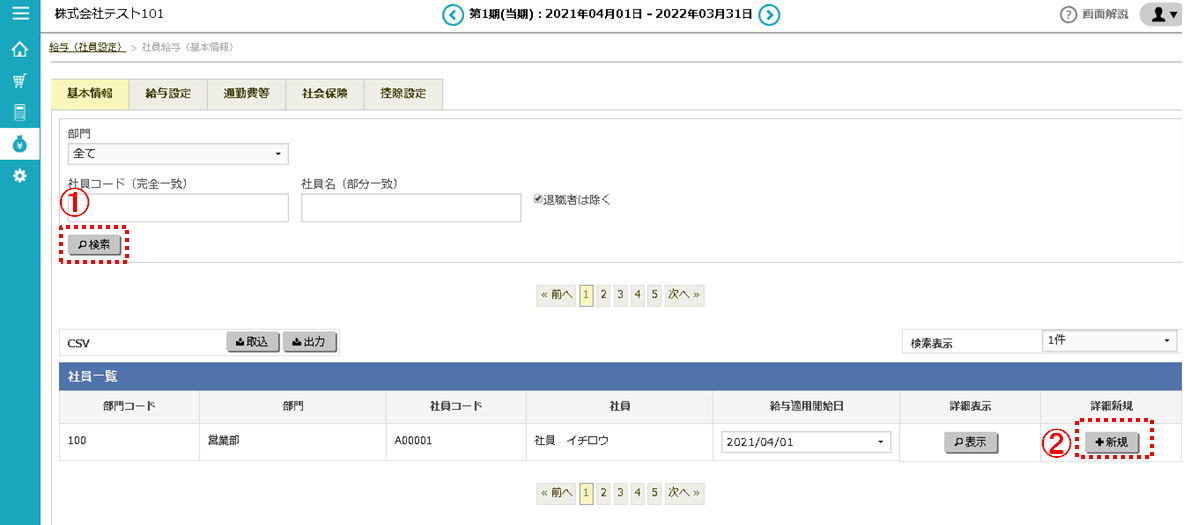
Task: Click the 画面解説 help icon
Action: point(1068,14)
